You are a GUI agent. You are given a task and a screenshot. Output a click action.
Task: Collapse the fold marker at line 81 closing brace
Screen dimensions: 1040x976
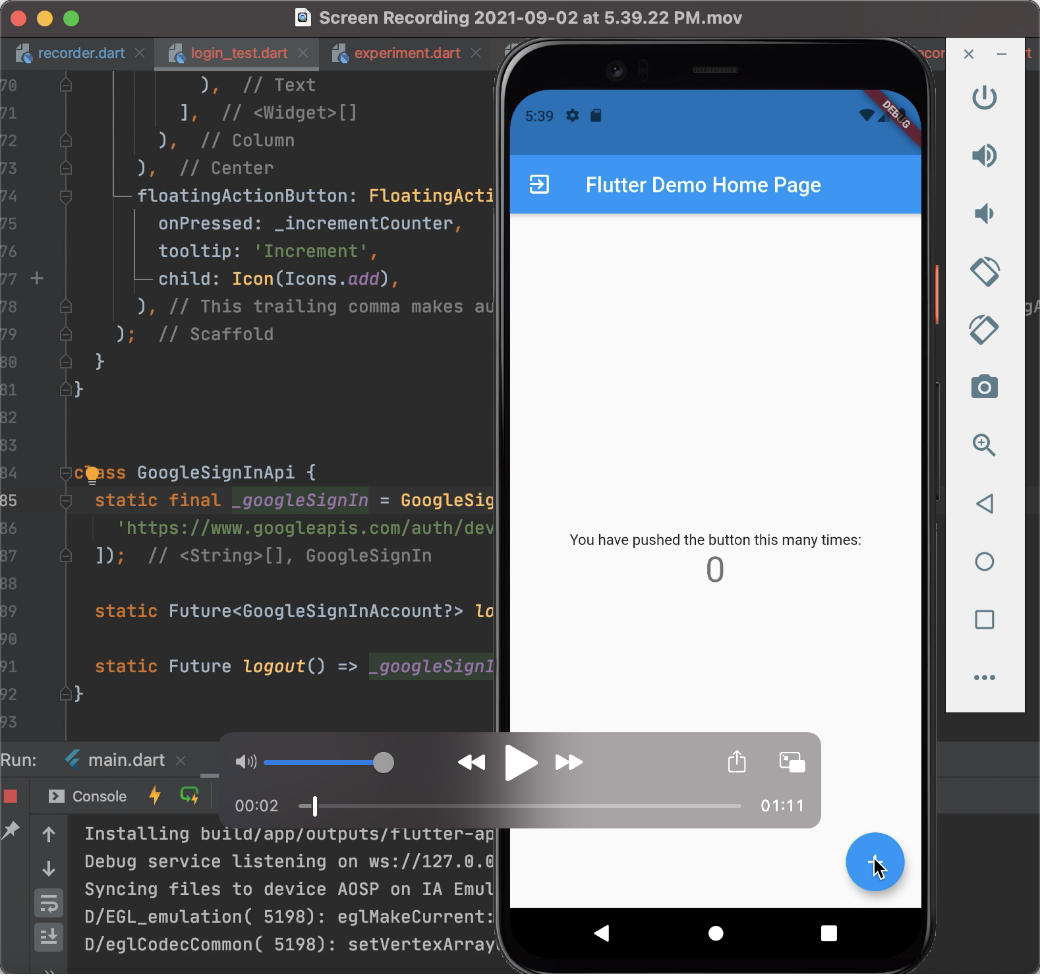click(x=66, y=390)
